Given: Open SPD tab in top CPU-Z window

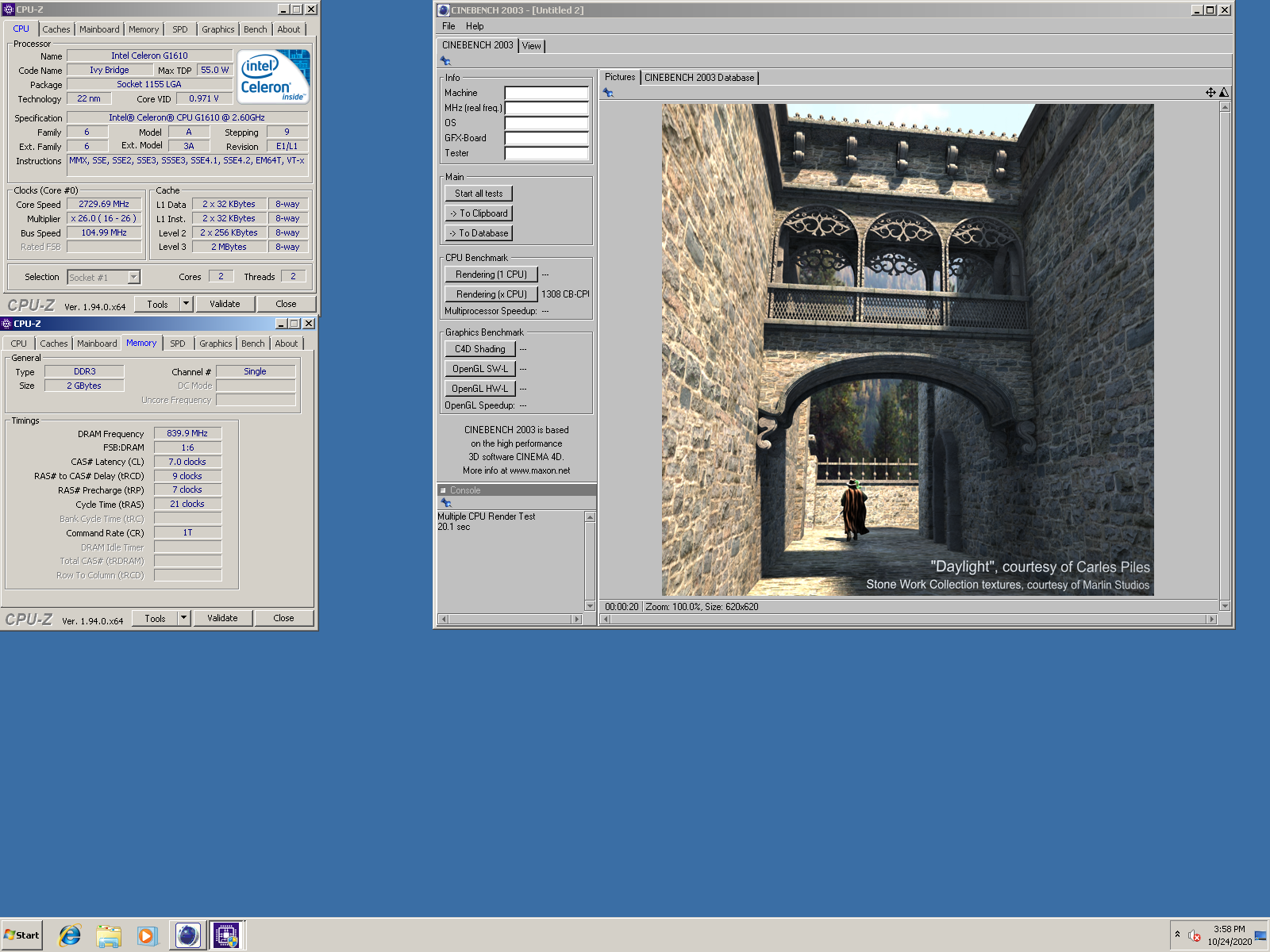Looking at the screenshot, I should 180,29.
